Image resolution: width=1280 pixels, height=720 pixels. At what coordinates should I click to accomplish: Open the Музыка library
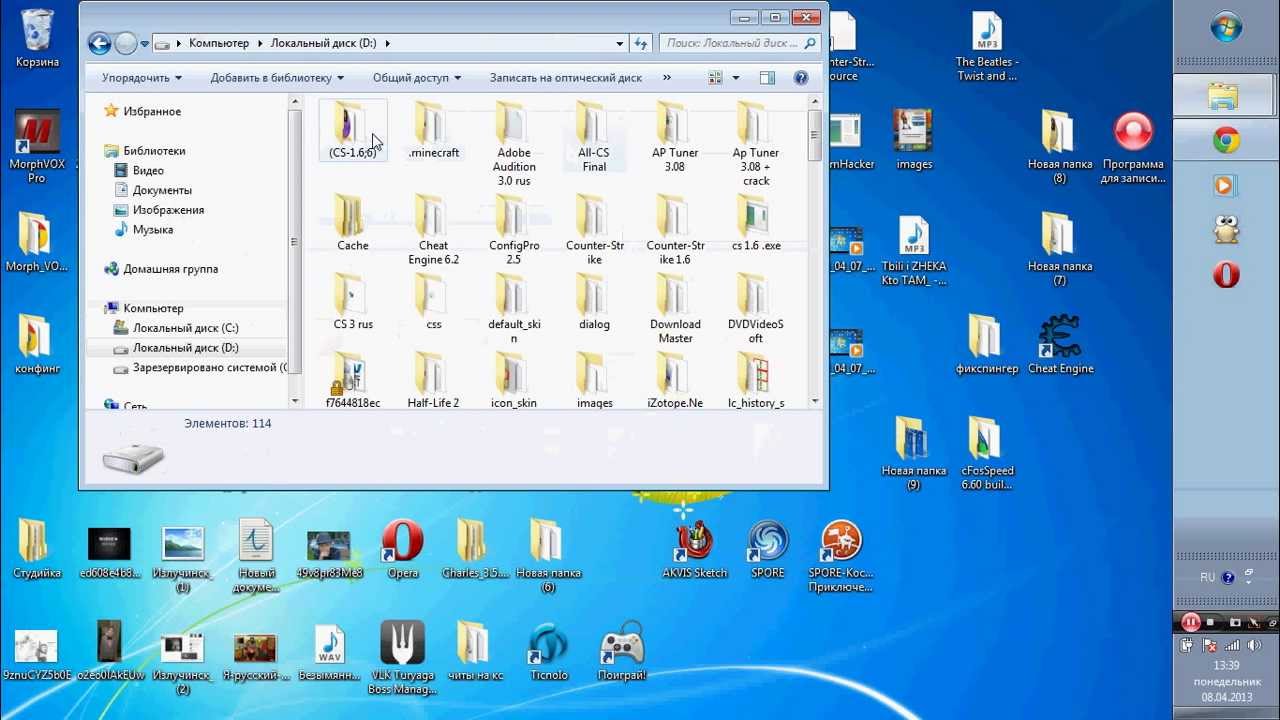click(152, 230)
